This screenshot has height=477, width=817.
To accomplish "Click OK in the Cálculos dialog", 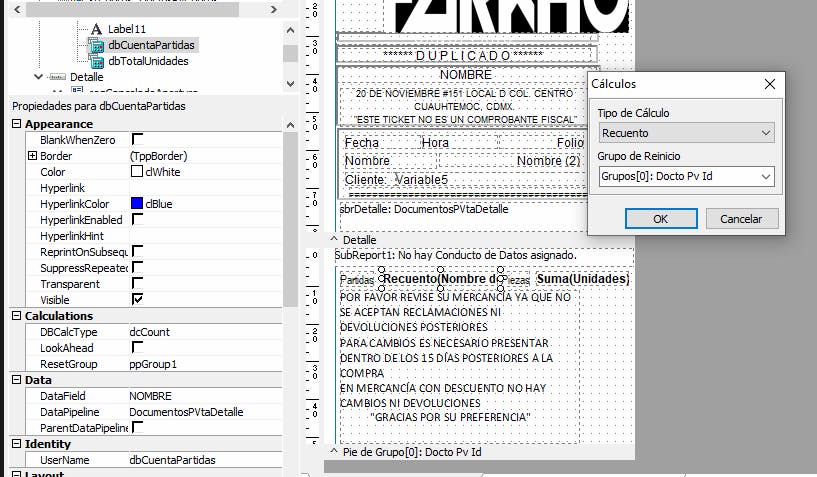I will coord(661,219).
